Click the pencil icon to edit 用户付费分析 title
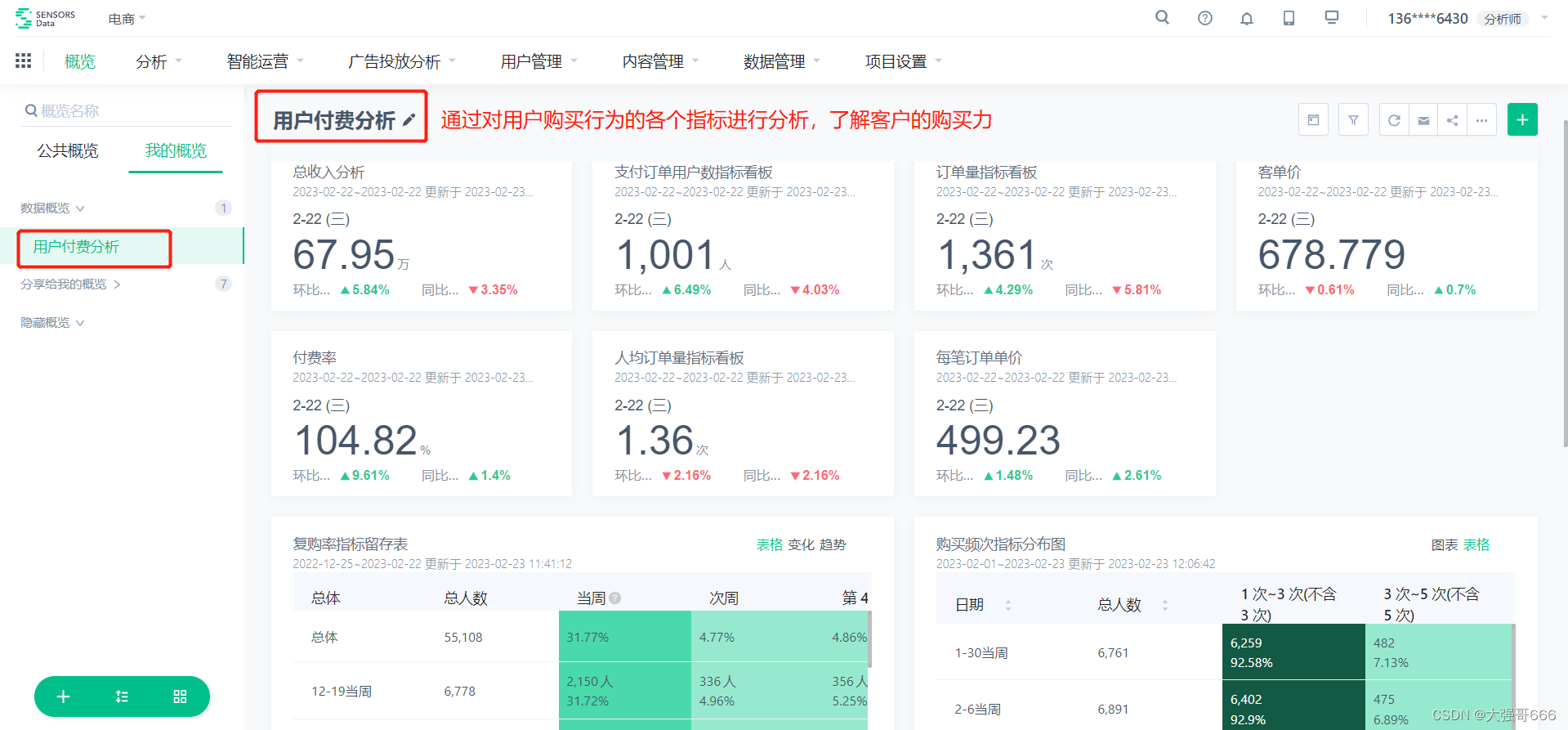1568x730 pixels. 409,120
